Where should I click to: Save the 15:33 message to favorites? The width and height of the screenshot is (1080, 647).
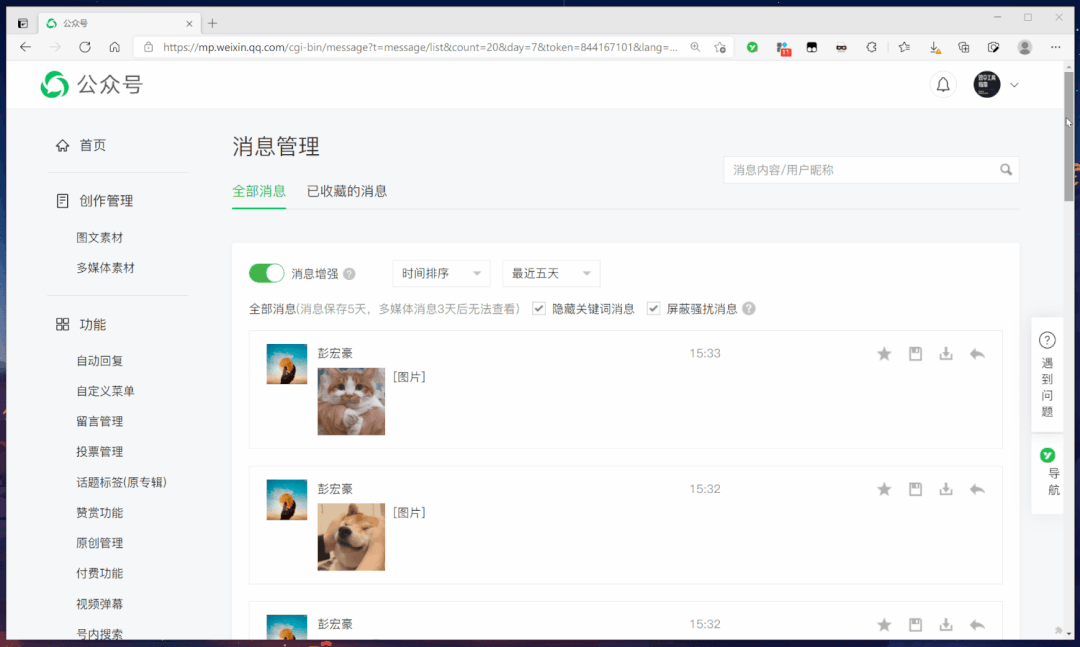click(915, 353)
